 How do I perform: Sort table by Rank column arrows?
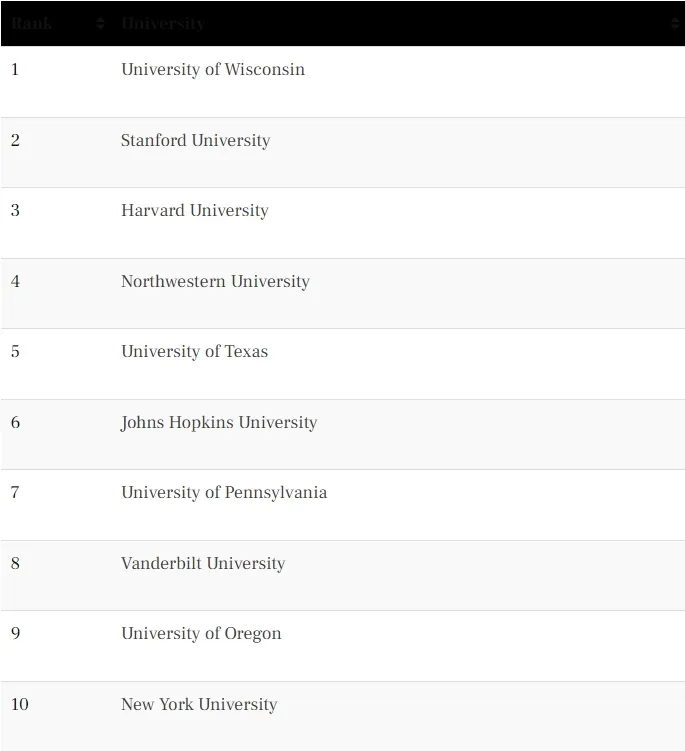(100, 23)
